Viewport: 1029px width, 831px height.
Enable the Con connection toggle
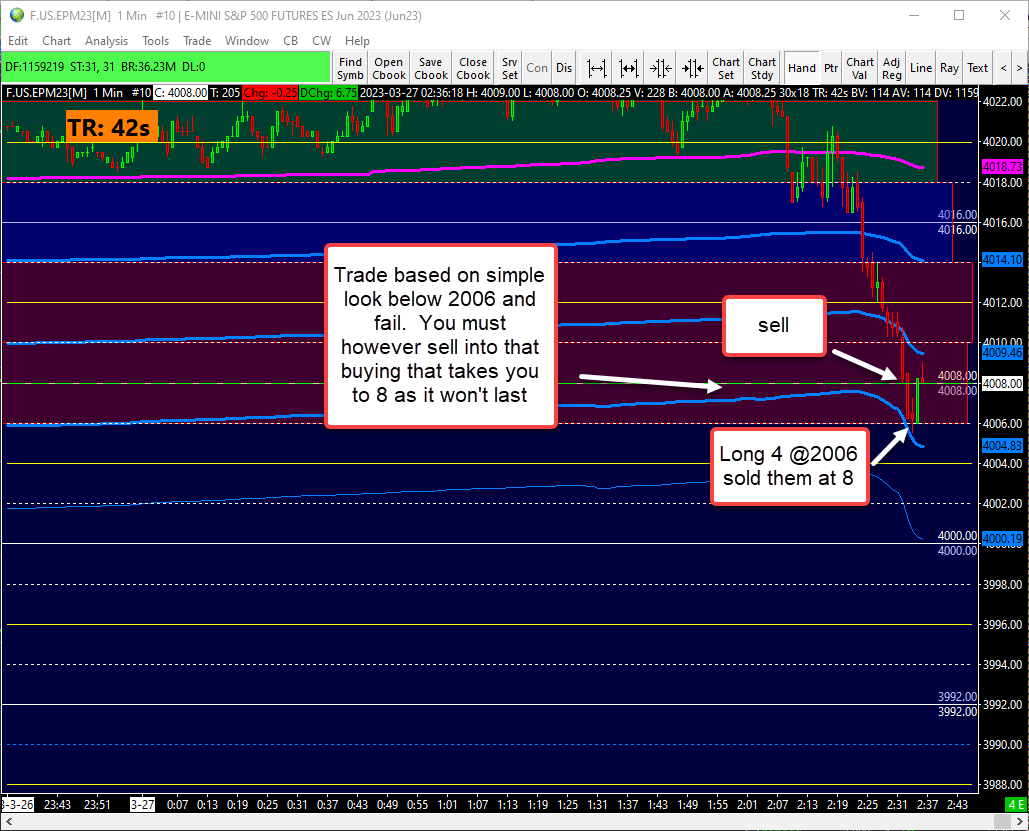537,67
